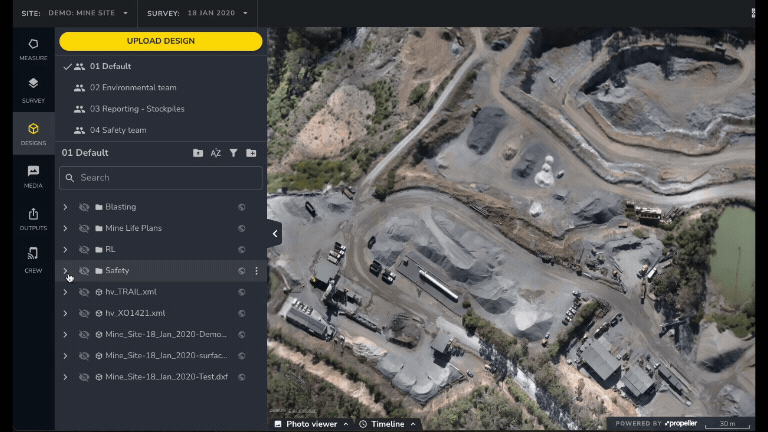Image resolution: width=768 pixels, height=432 pixels.
Task: Collapse the side panel with arrow handle
Action: point(274,234)
